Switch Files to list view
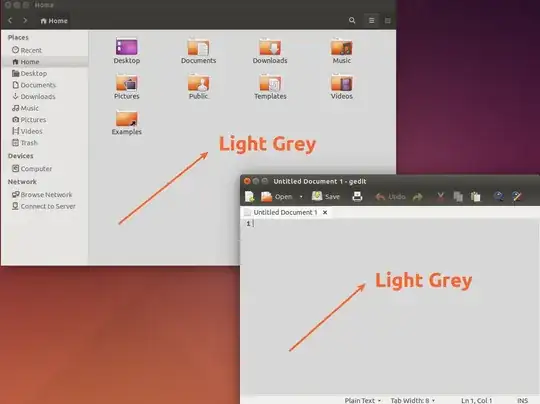Viewport: 540px width, 404px height. (372, 21)
